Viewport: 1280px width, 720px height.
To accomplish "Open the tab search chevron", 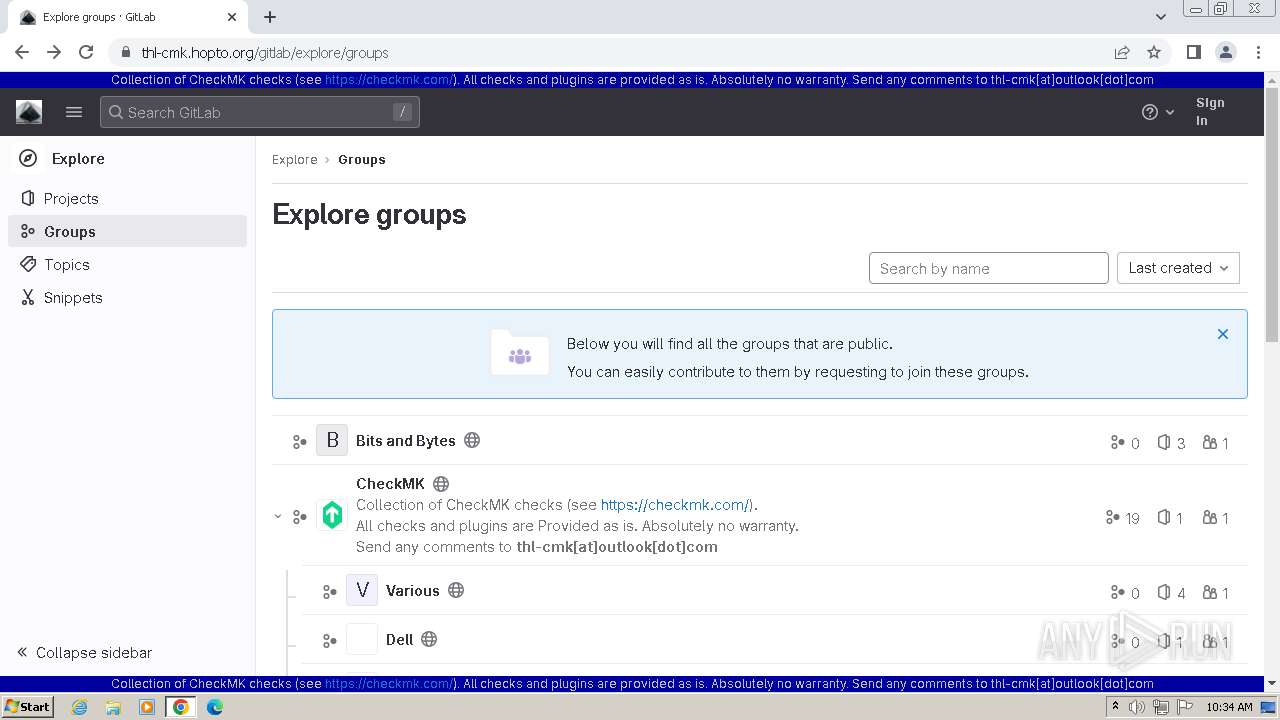I will 1160,17.
